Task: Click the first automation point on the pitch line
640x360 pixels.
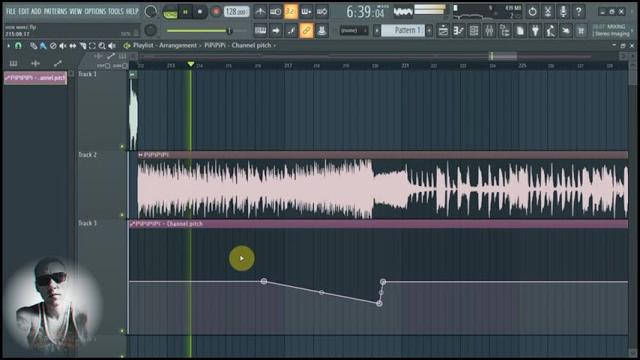Action: click(x=264, y=281)
